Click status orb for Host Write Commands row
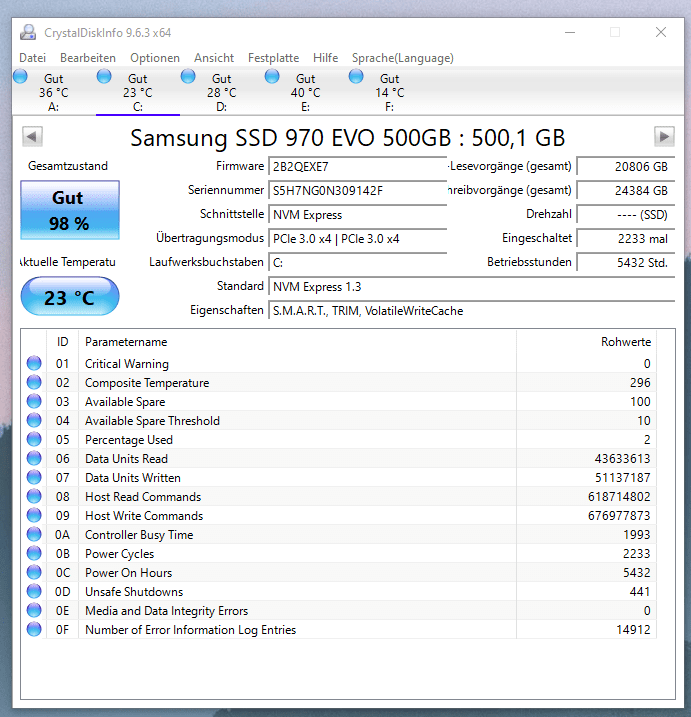The height and width of the screenshot is (717, 691). [x=34, y=515]
